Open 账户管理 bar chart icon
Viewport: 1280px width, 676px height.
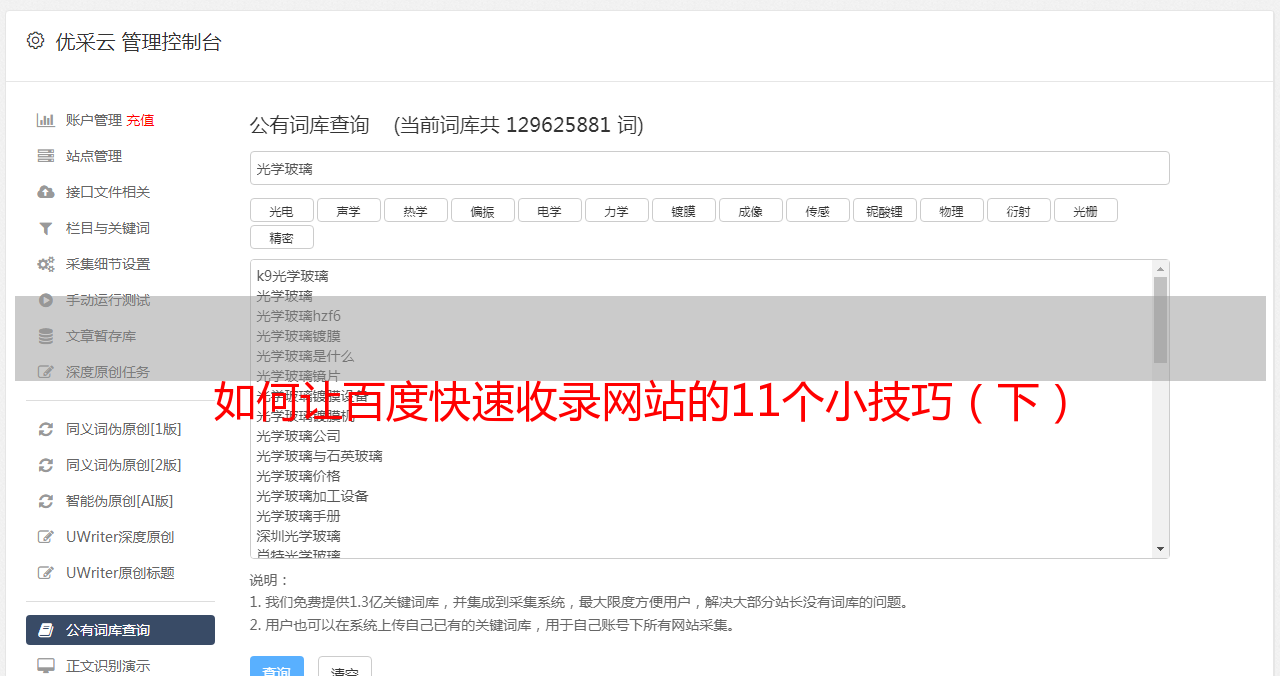pos(45,120)
